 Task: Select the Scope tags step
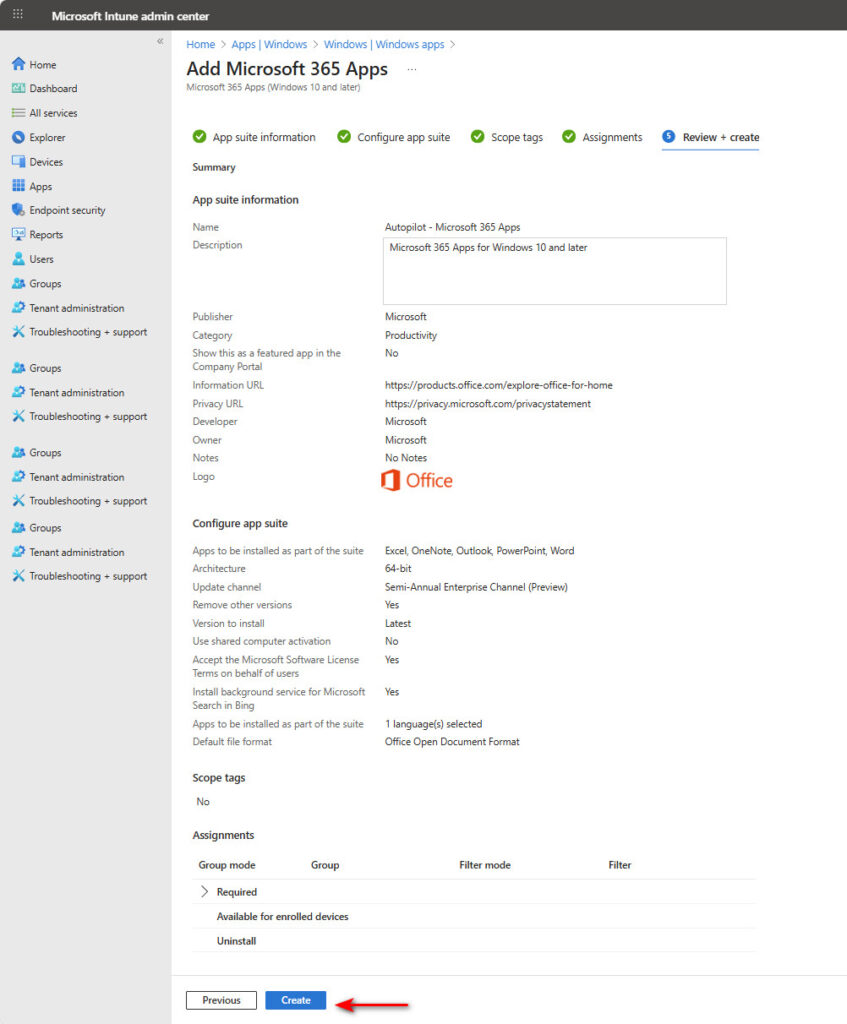[516, 137]
